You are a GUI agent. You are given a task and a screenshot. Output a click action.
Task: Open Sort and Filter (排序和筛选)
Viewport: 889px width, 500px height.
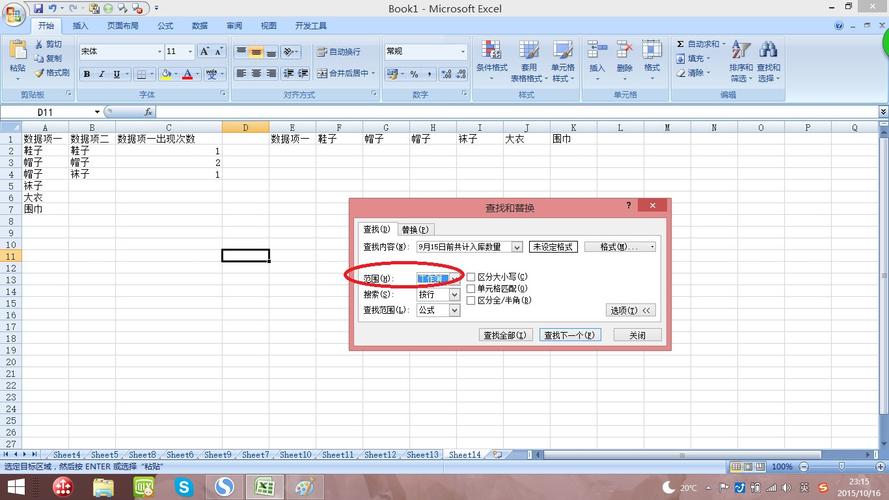[x=741, y=61]
